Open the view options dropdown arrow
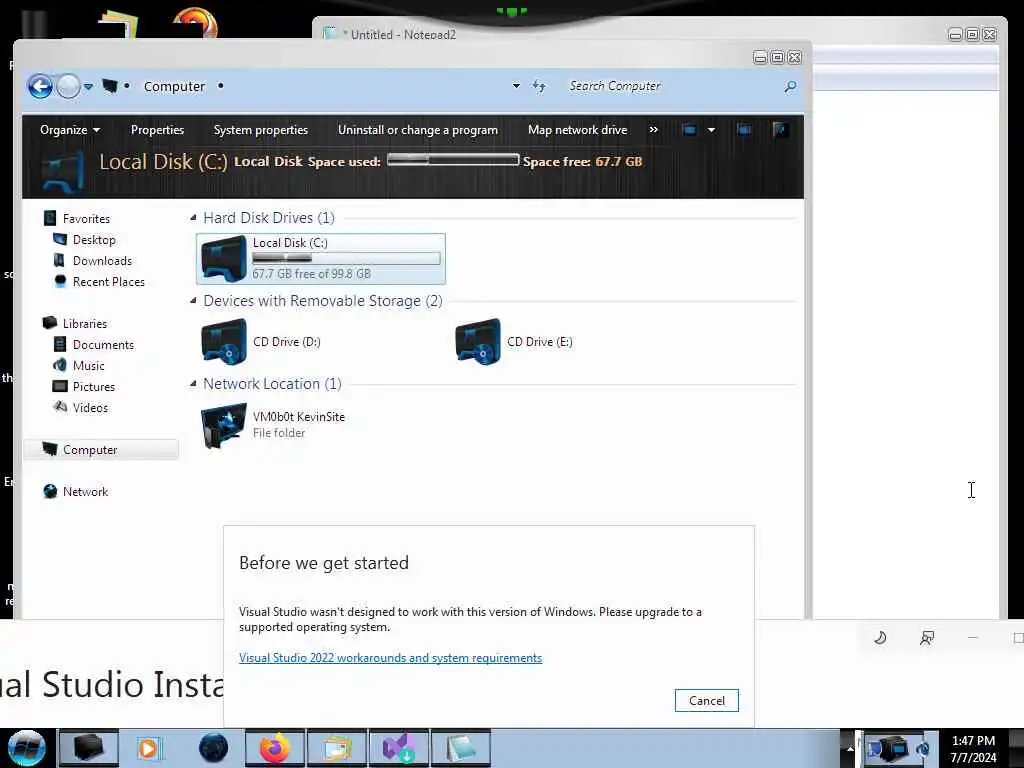The image size is (1024, 768). [x=711, y=130]
